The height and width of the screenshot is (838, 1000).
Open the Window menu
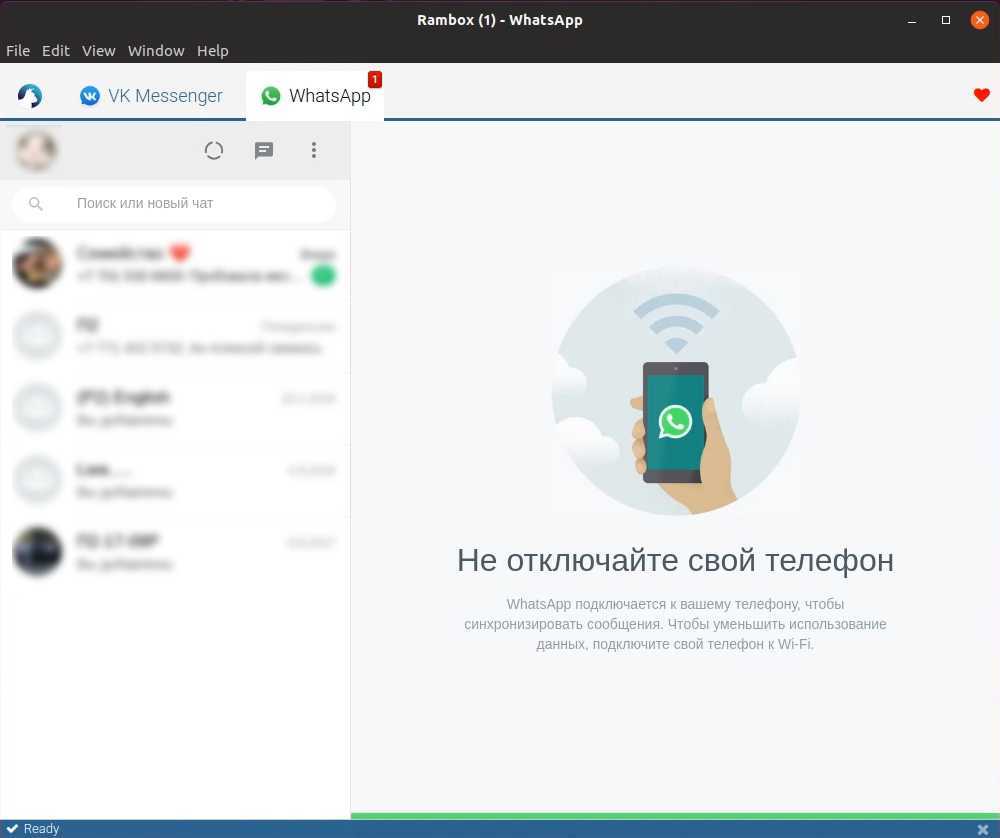tap(156, 50)
